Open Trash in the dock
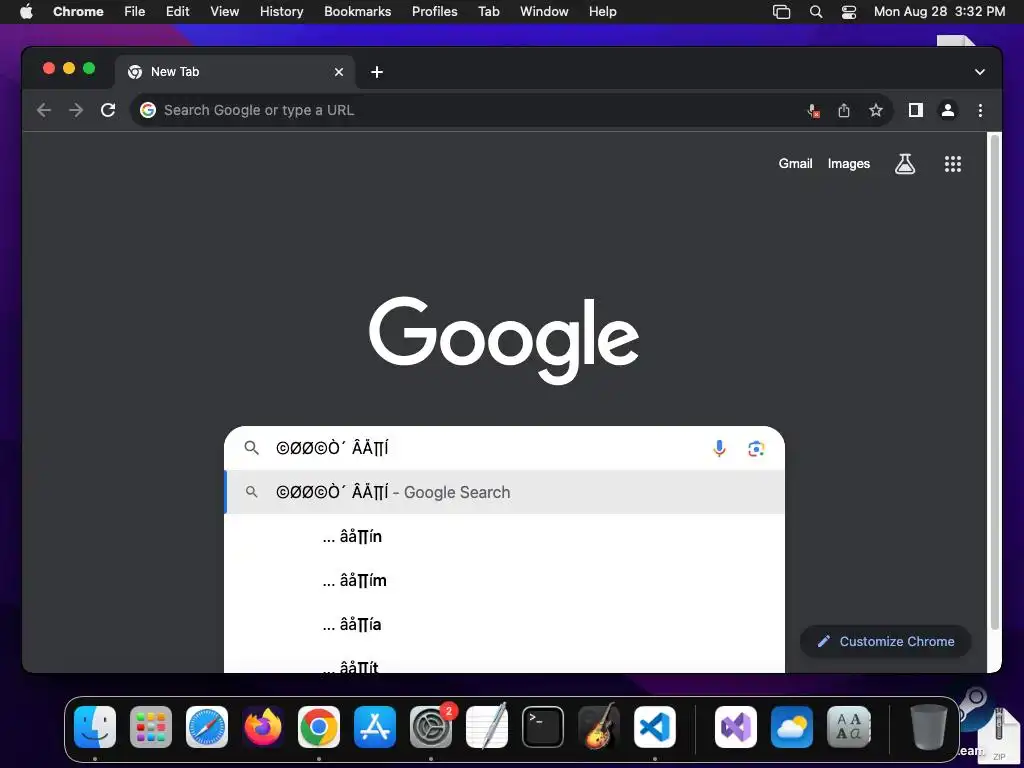This screenshot has height=768, width=1024. click(929, 727)
